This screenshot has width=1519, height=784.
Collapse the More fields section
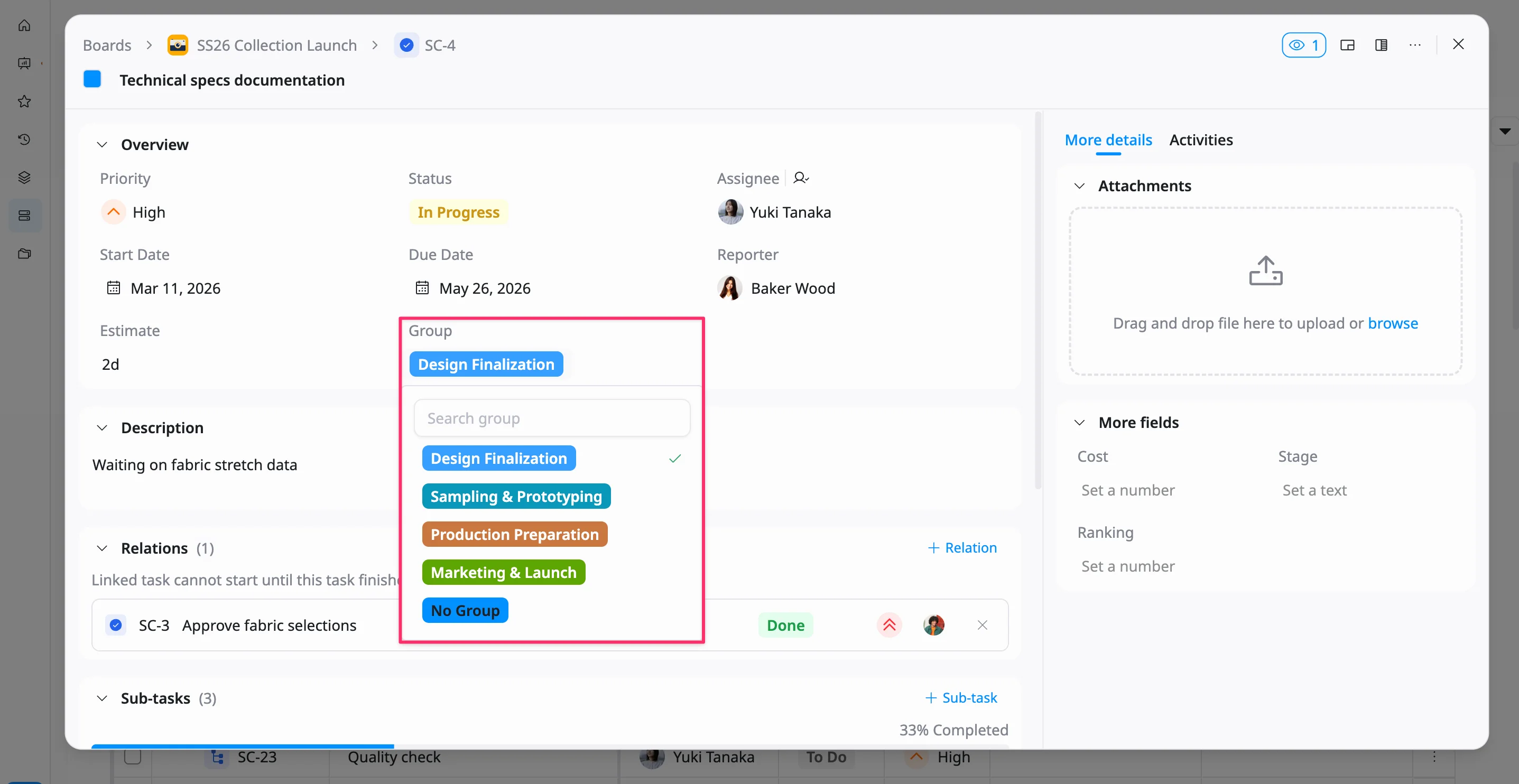tap(1079, 423)
